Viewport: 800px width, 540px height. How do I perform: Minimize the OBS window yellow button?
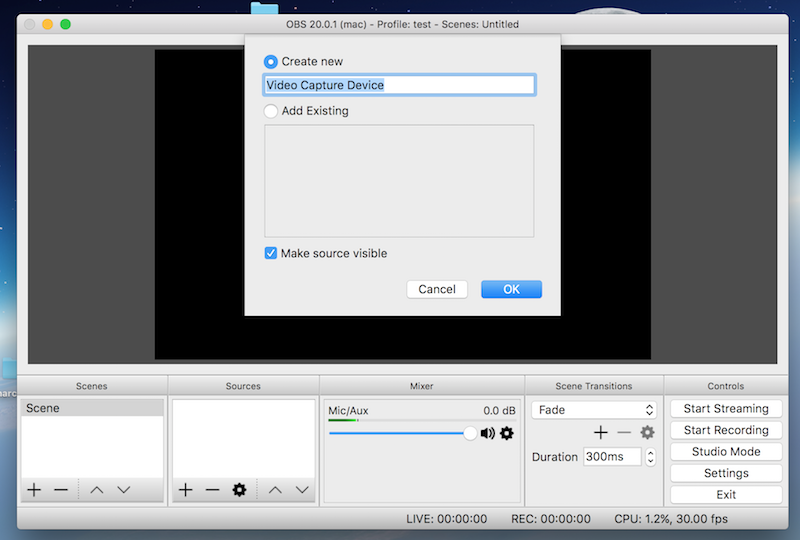point(47,24)
